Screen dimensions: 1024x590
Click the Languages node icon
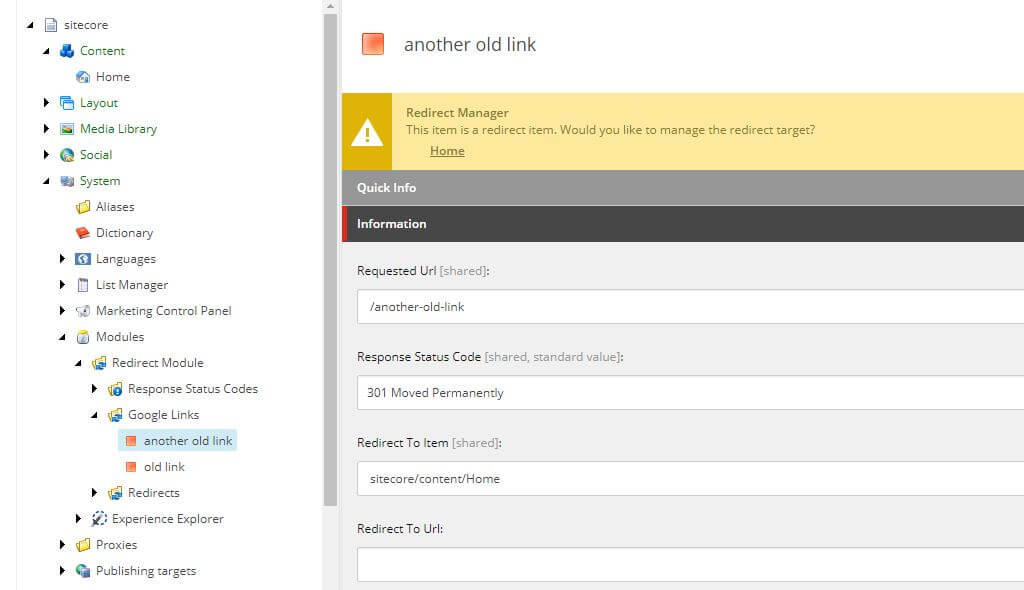[x=83, y=259]
